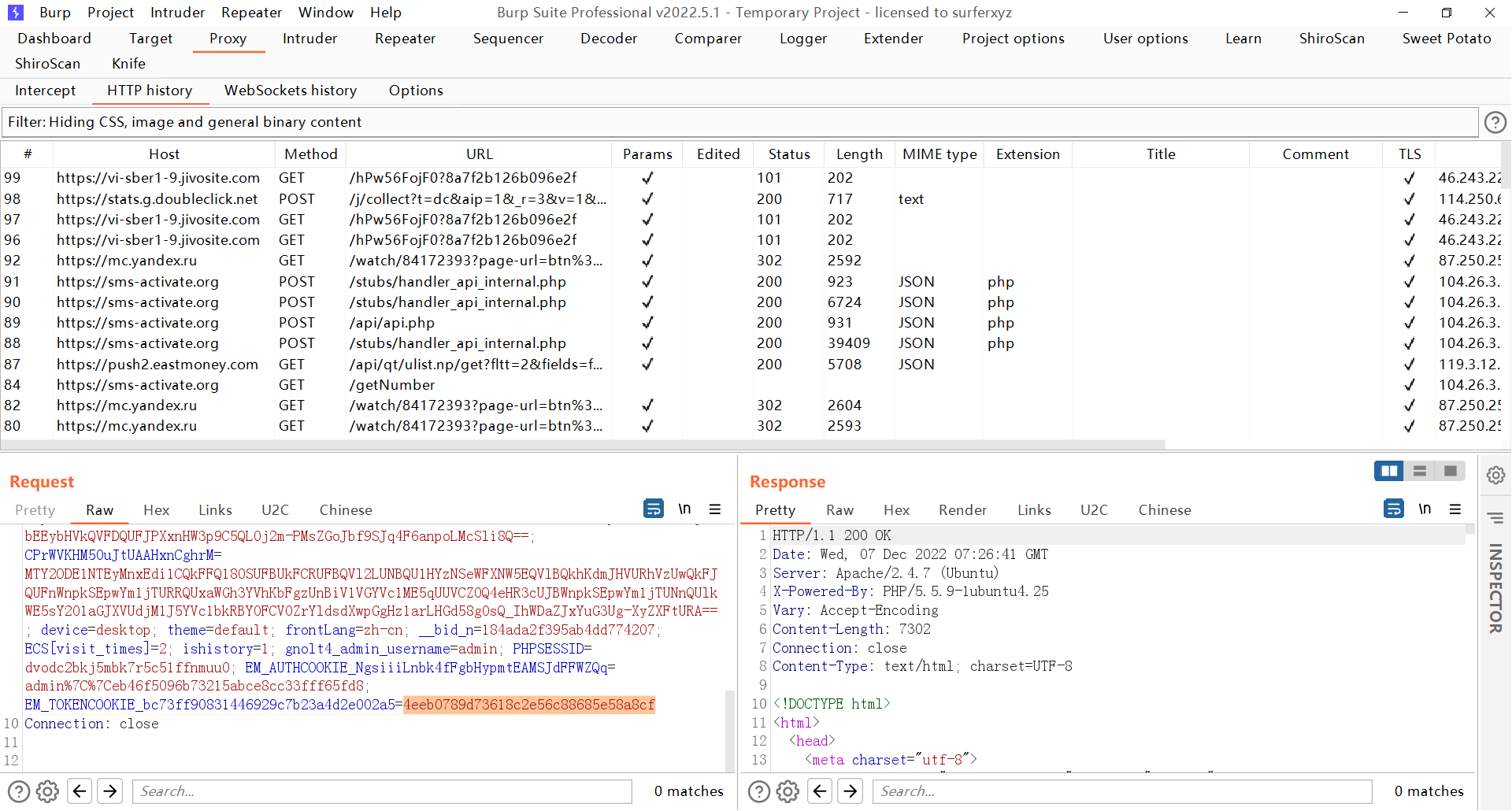This screenshot has width=1512, height=811.
Task: Go to previous Response search match
Action: [x=820, y=791]
